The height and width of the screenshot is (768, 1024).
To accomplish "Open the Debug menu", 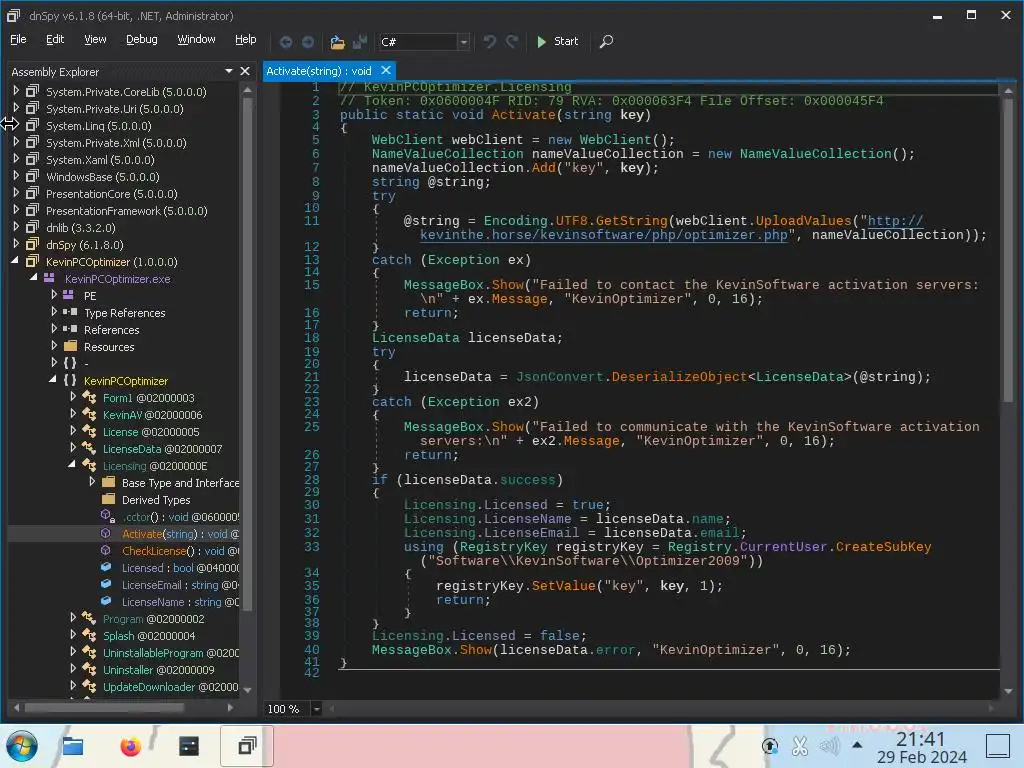I will click(x=142, y=39).
